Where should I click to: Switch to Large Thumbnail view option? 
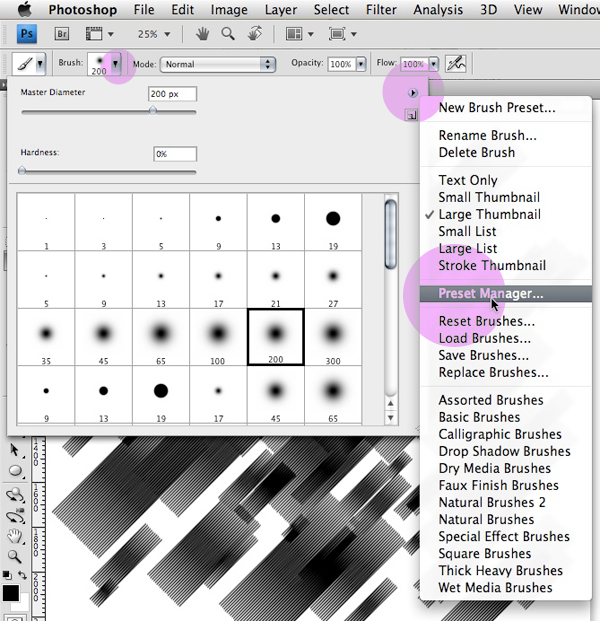(x=506, y=214)
